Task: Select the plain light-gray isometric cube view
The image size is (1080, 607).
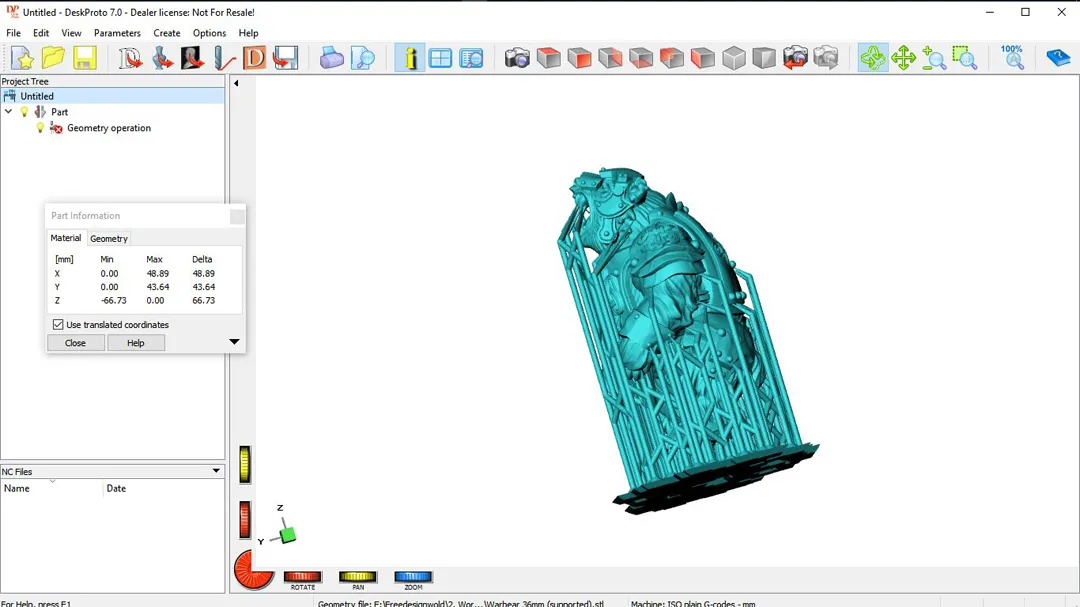Action: coord(734,58)
